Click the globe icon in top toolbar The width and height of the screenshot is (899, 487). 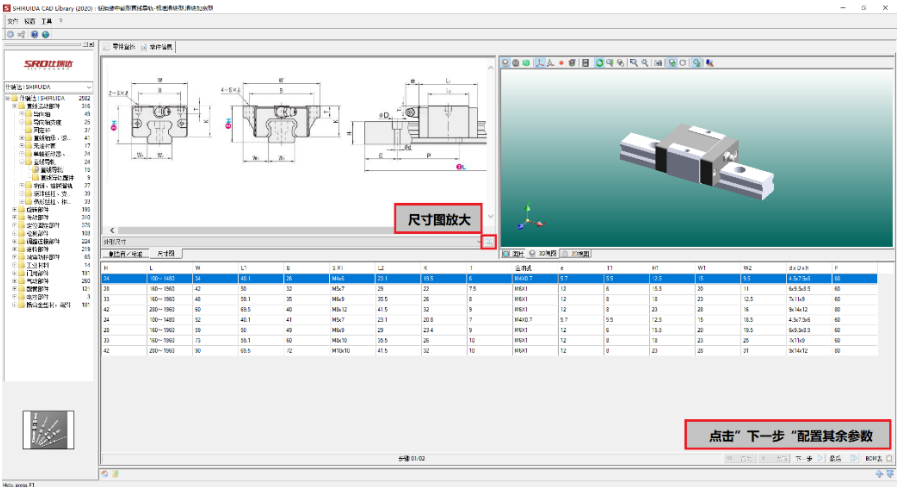pyautogui.click(x=45, y=33)
